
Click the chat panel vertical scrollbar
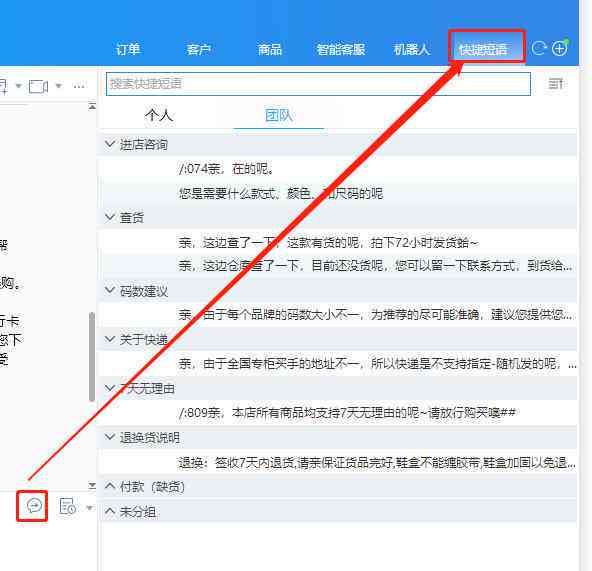(x=92, y=356)
